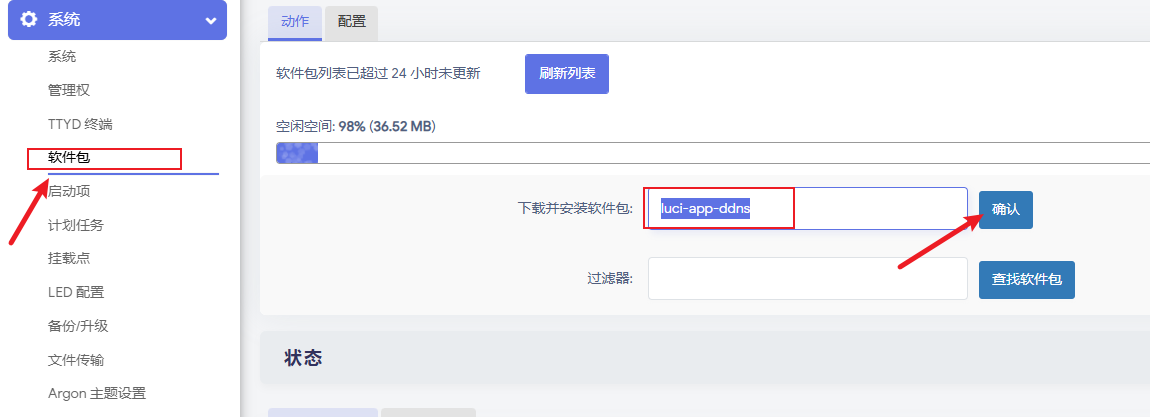This screenshot has height=417, width=1150.
Task: Click 确认 to install package
Action: click(1006, 210)
